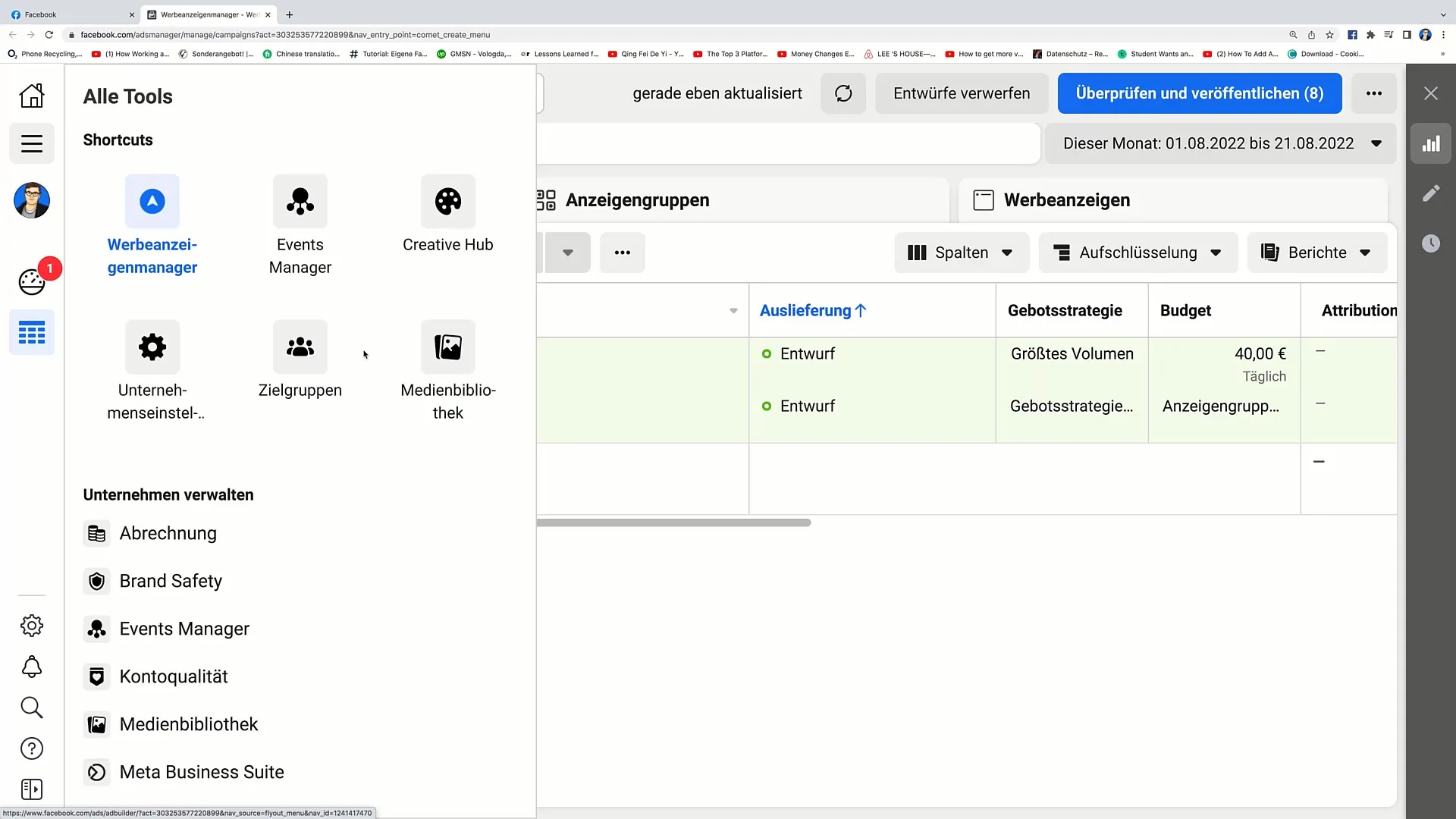This screenshot has width=1456, height=819.
Task: Select Kontoqualiät from business menu
Action: pos(174,676)
